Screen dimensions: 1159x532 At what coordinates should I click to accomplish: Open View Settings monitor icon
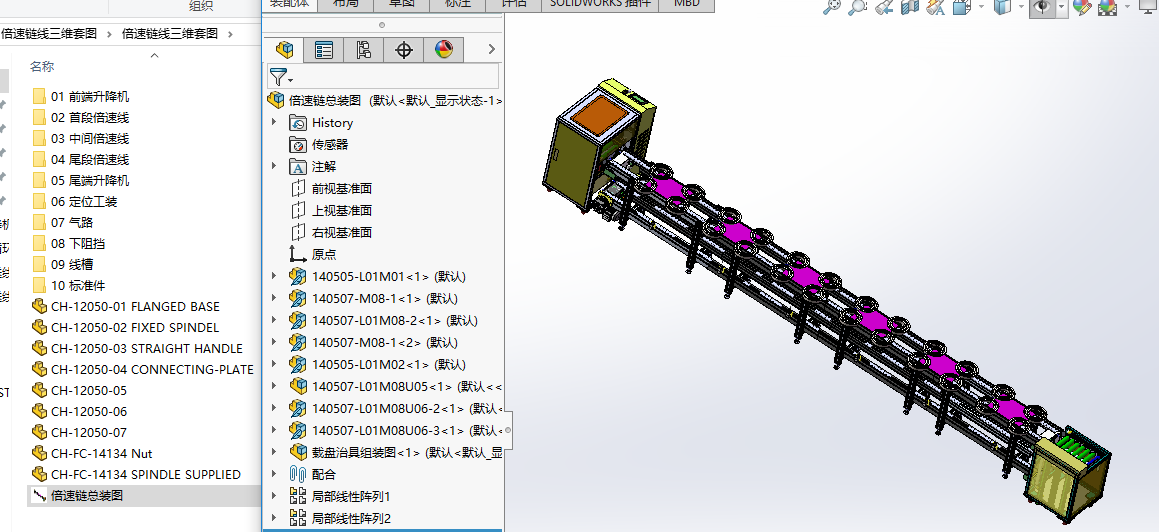click(1147, 7)
